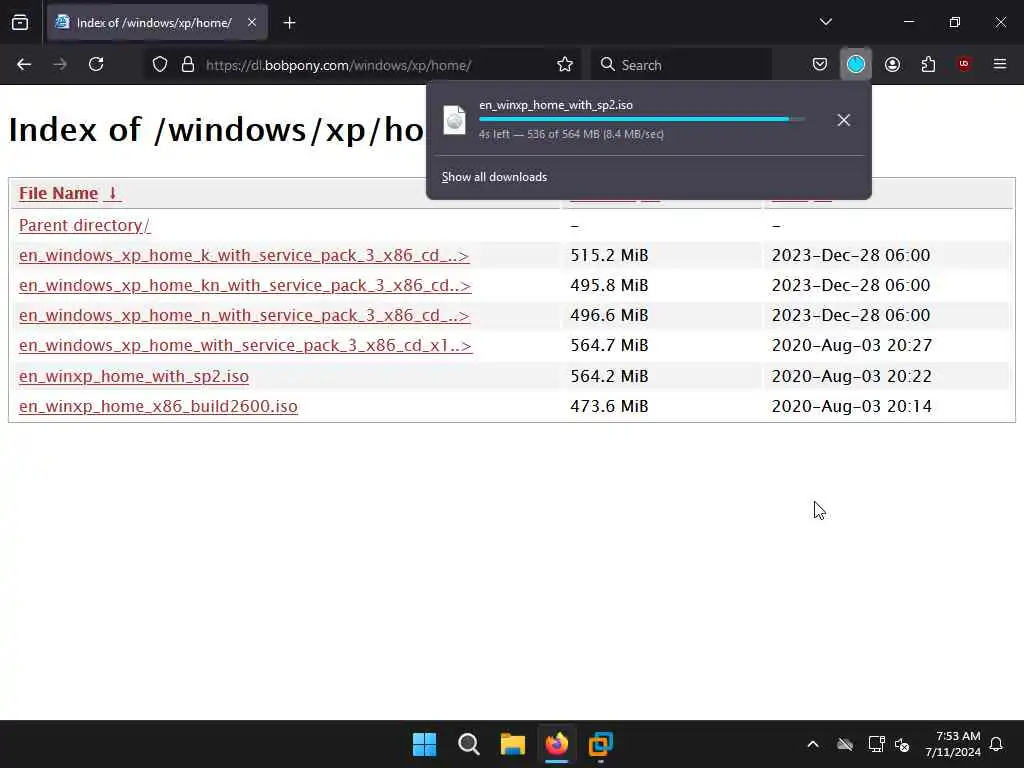Open Parent directory/ link

[84, 225]
